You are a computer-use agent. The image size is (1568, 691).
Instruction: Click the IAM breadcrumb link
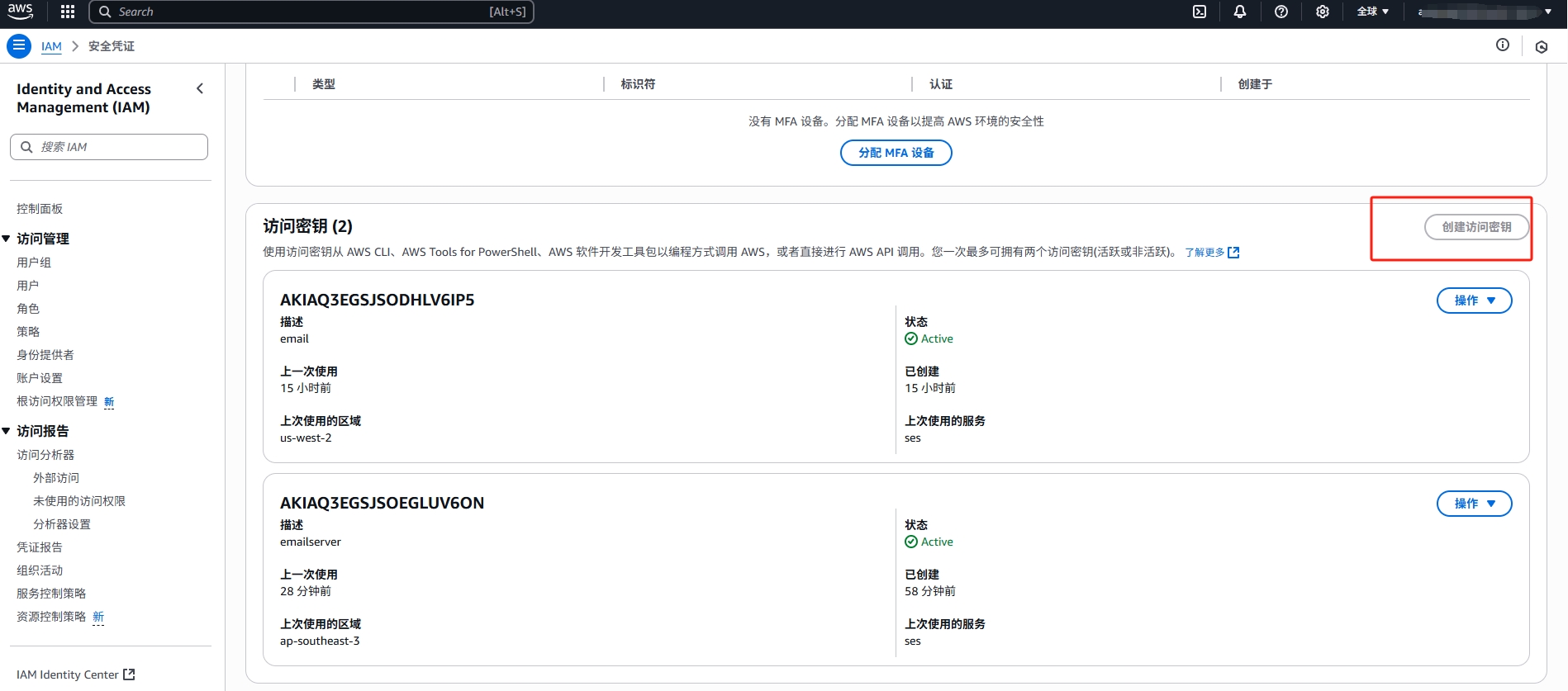pos(51,46)
